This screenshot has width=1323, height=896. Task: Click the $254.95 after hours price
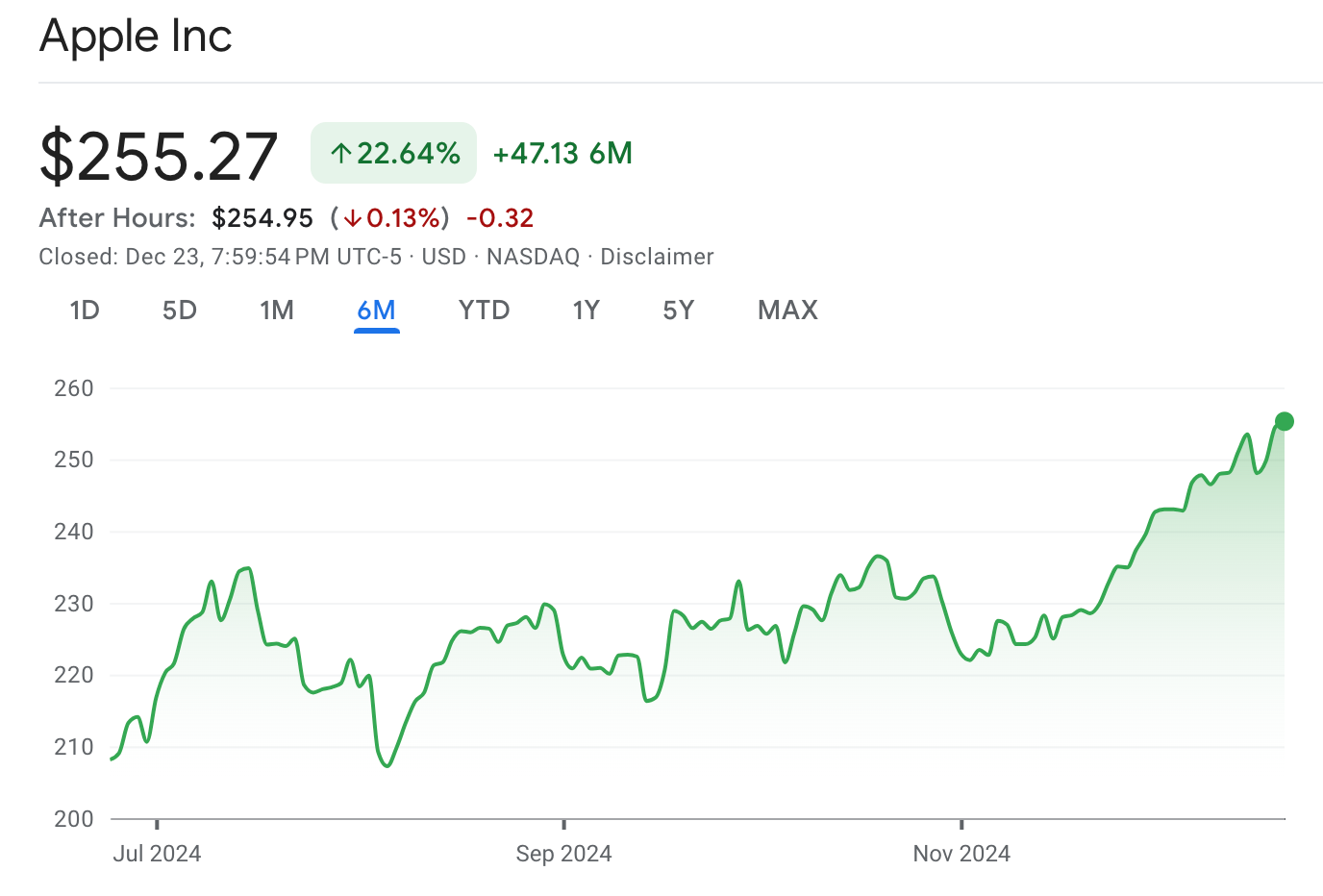262,218
